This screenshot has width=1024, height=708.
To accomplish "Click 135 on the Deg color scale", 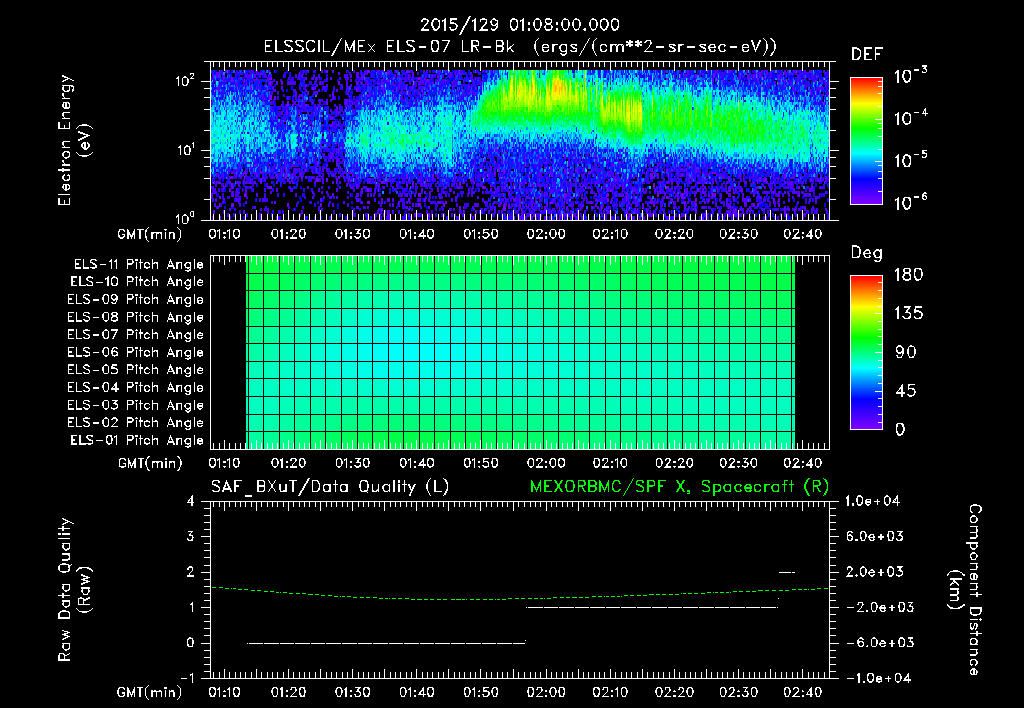I will [908, 314].
